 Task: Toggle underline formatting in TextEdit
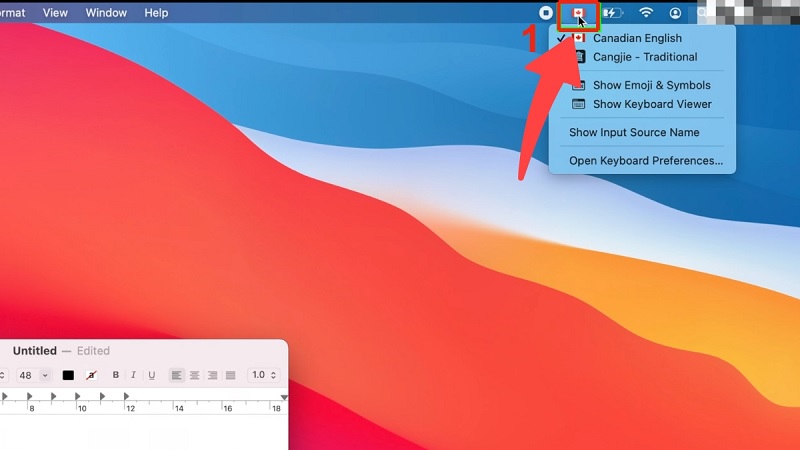click(x=152, y=375)
